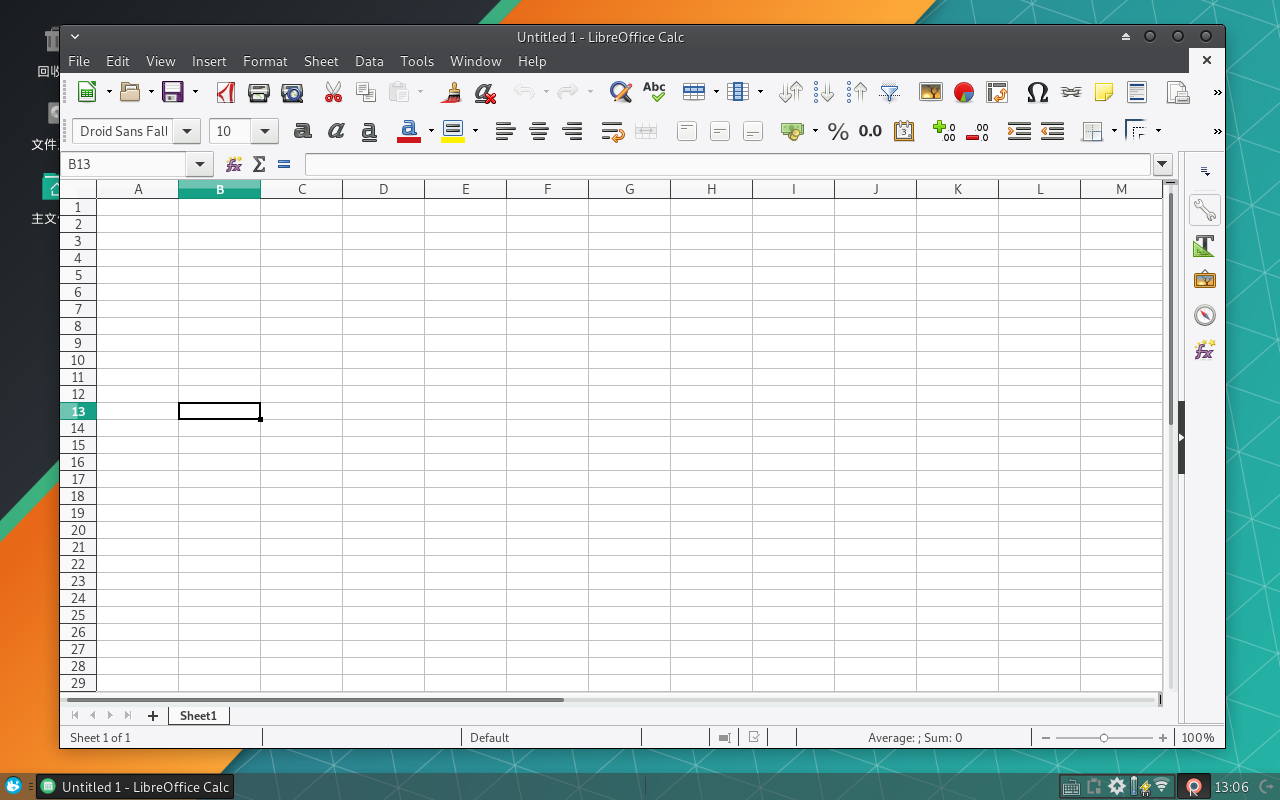Open the sidebar Gallery panel
1280x800 pixels.
1205,280
